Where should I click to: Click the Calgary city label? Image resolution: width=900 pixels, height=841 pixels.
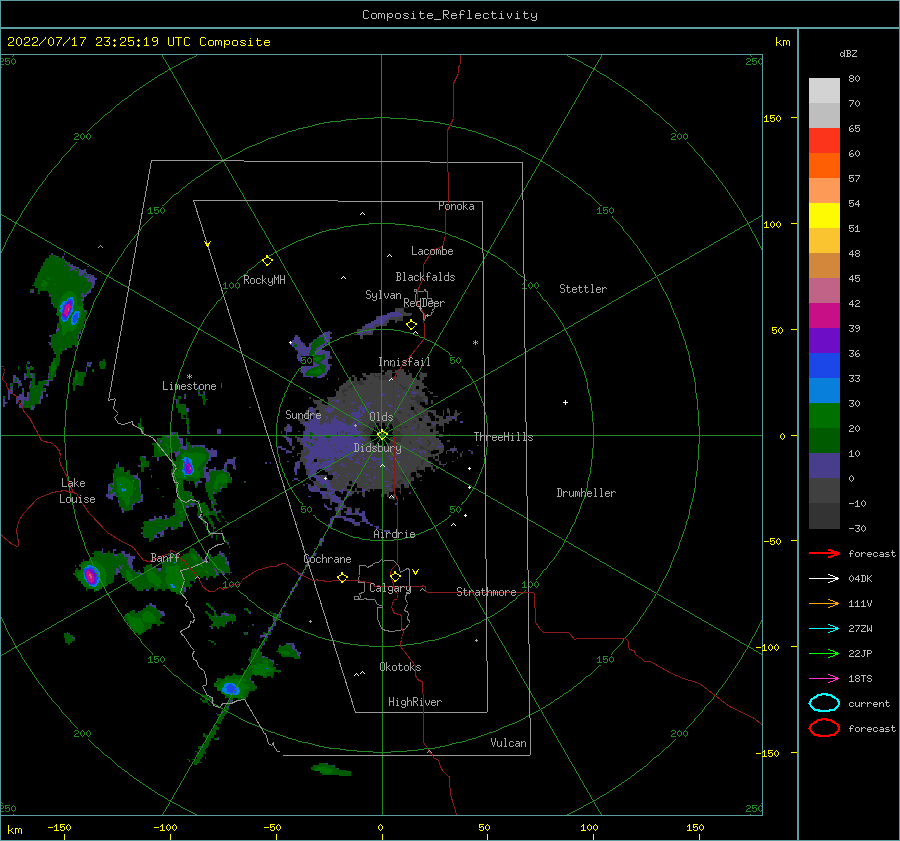click(390, 588)
